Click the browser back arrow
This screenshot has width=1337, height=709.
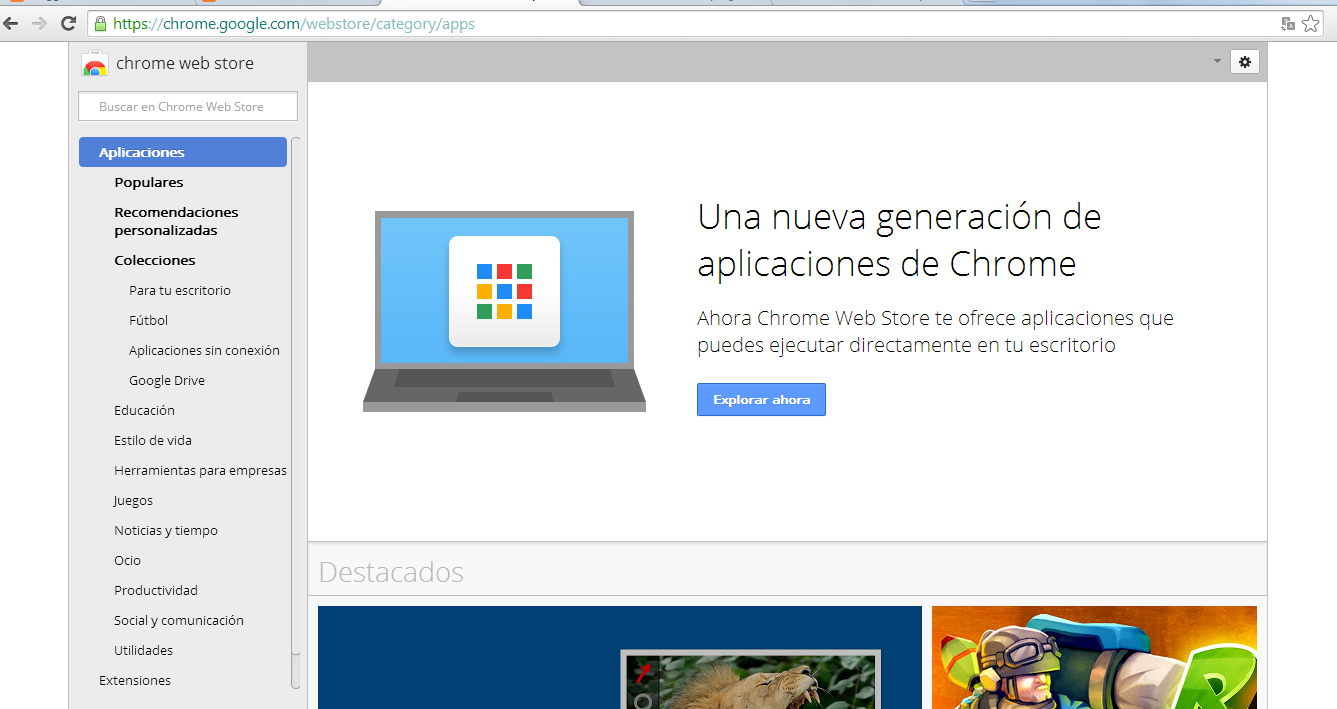(12, 23)
